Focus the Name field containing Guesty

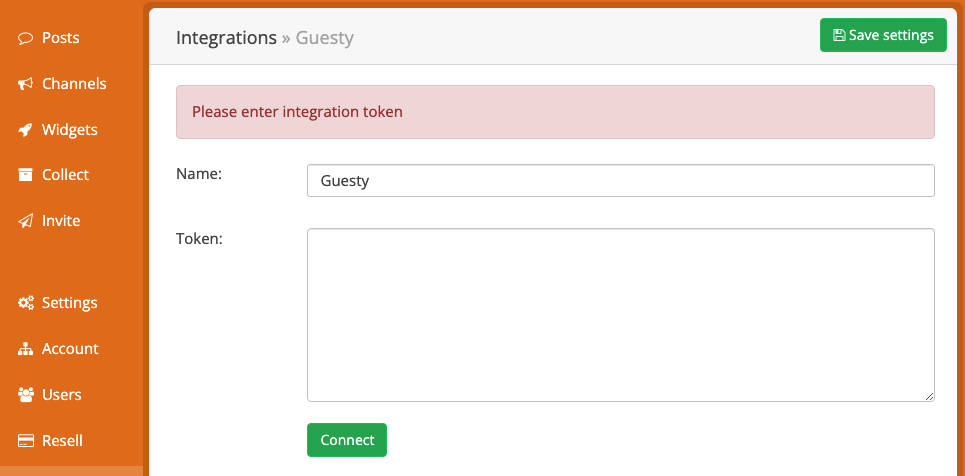621,180
